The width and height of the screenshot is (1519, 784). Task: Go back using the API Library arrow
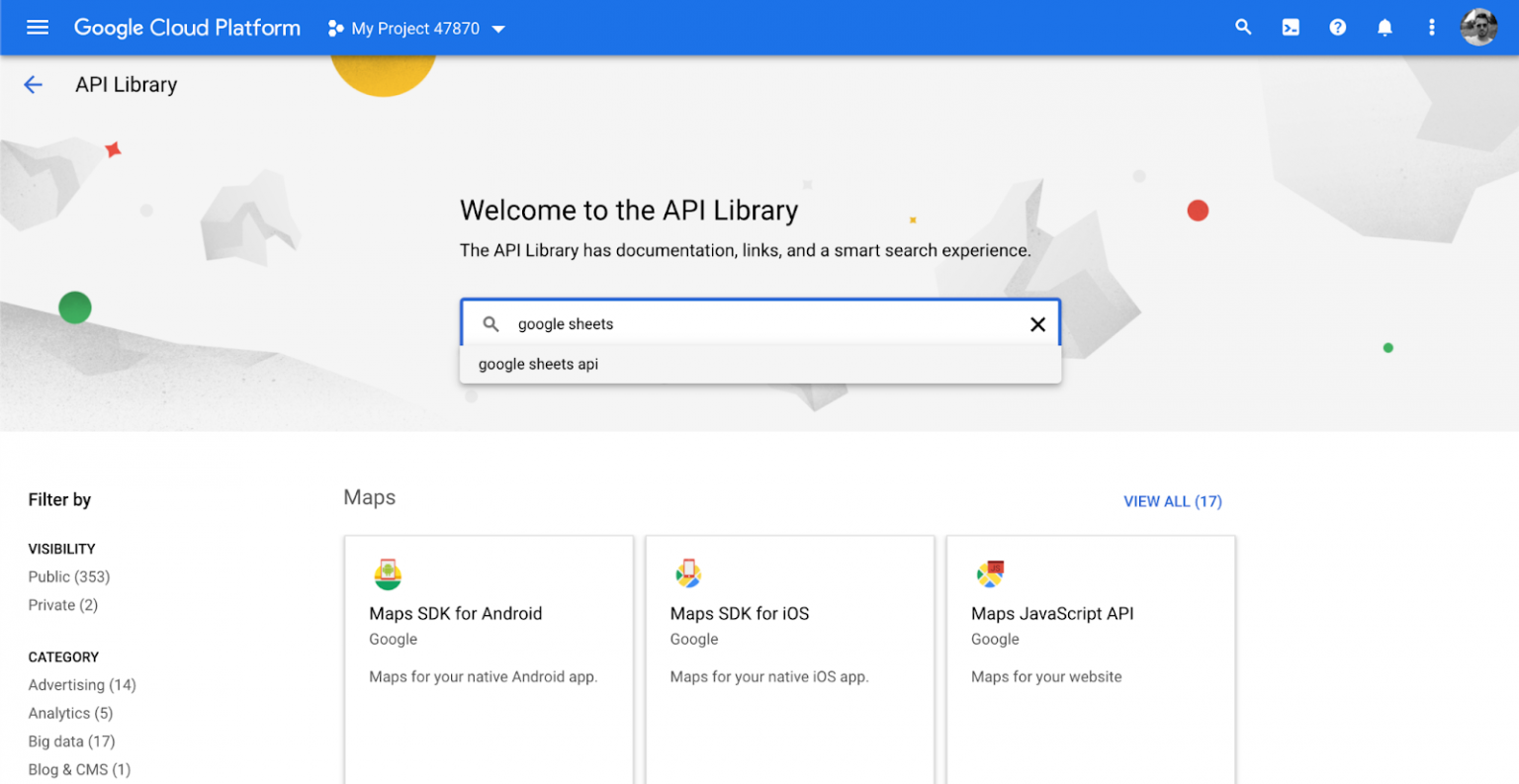(34, 85)
